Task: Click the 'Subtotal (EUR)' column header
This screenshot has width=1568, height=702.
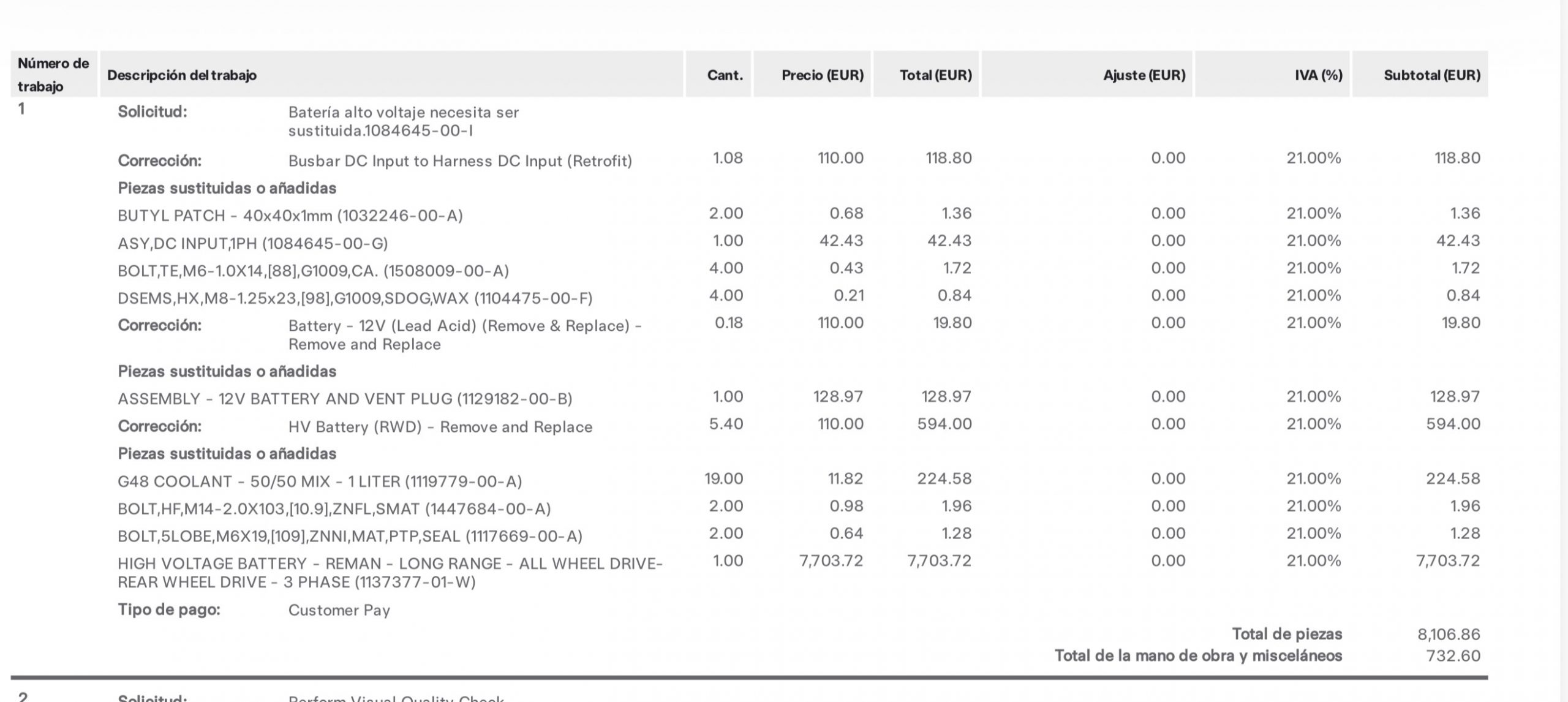Action: [x=1431, y=75]
